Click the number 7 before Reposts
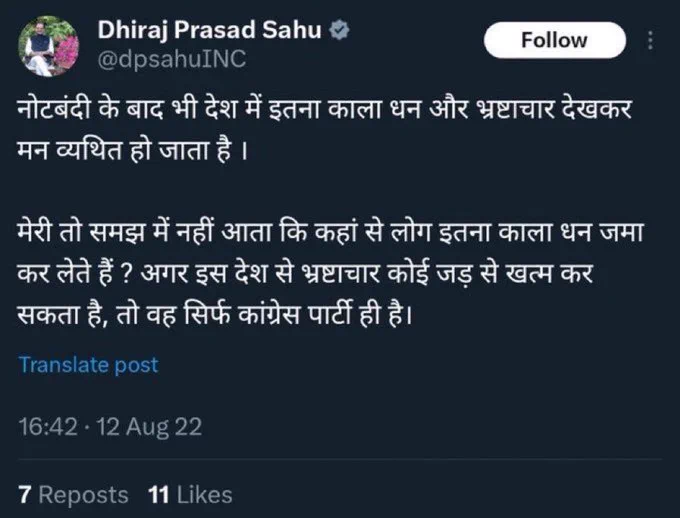 click(x=25, y=495)
